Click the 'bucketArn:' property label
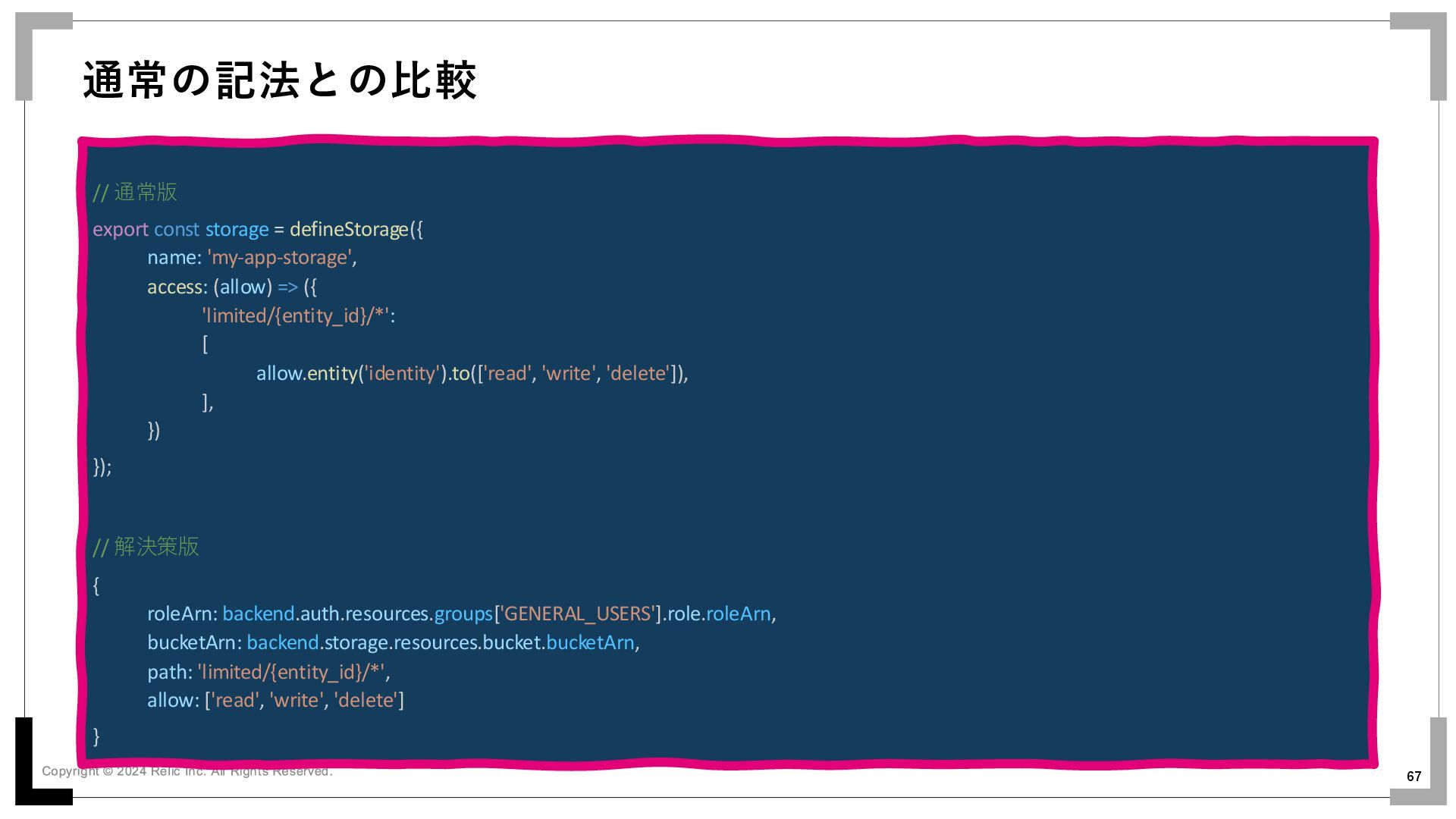Image resolution: width=1456 pixels, height=819 pixels. (194, 642)
